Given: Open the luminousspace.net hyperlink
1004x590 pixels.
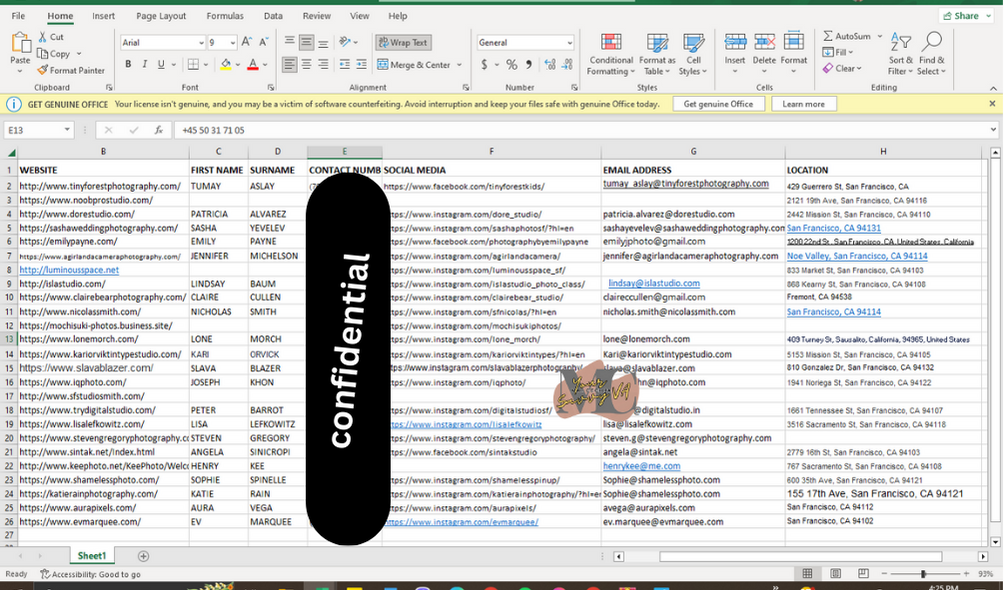Looking at the screenshot, I should [x=69, y=270].
